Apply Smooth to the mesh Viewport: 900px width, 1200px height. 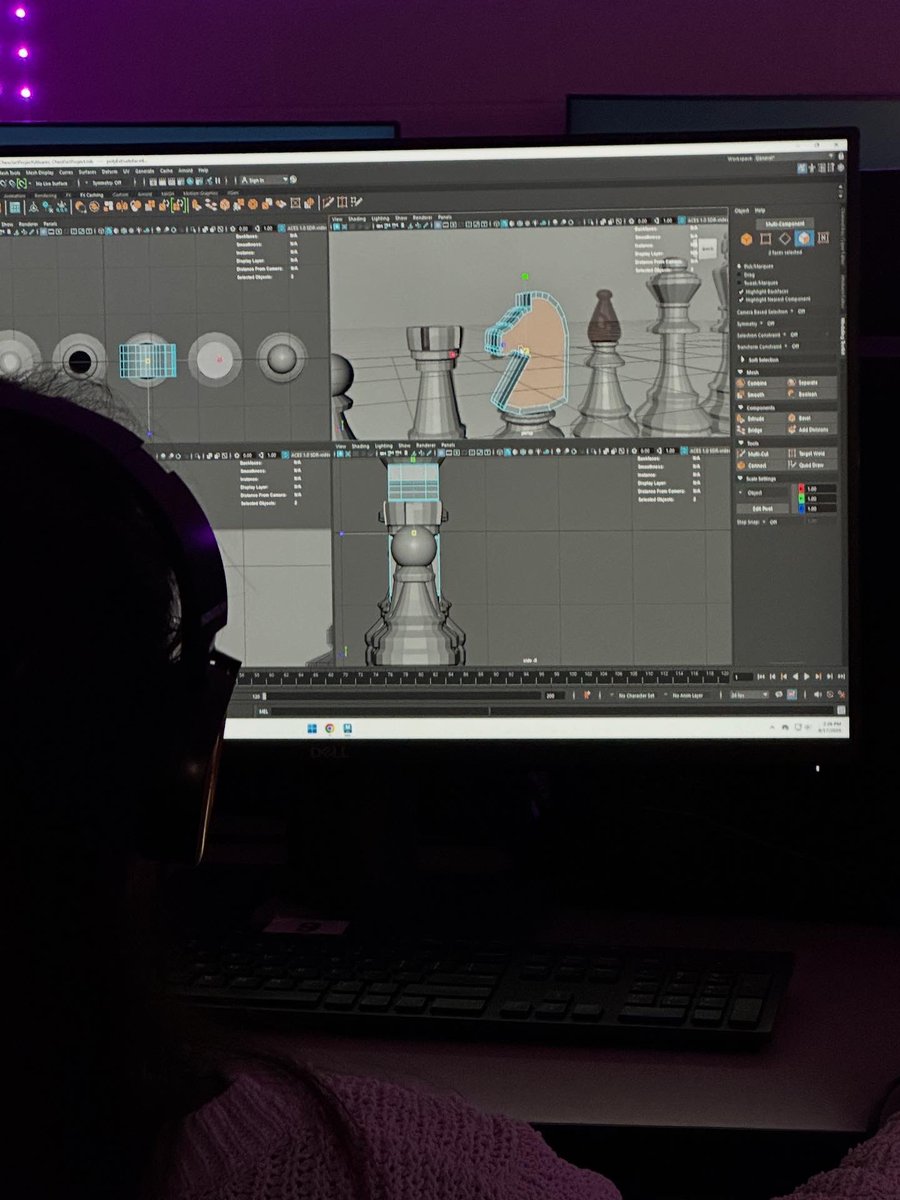[x=761, y=395]
